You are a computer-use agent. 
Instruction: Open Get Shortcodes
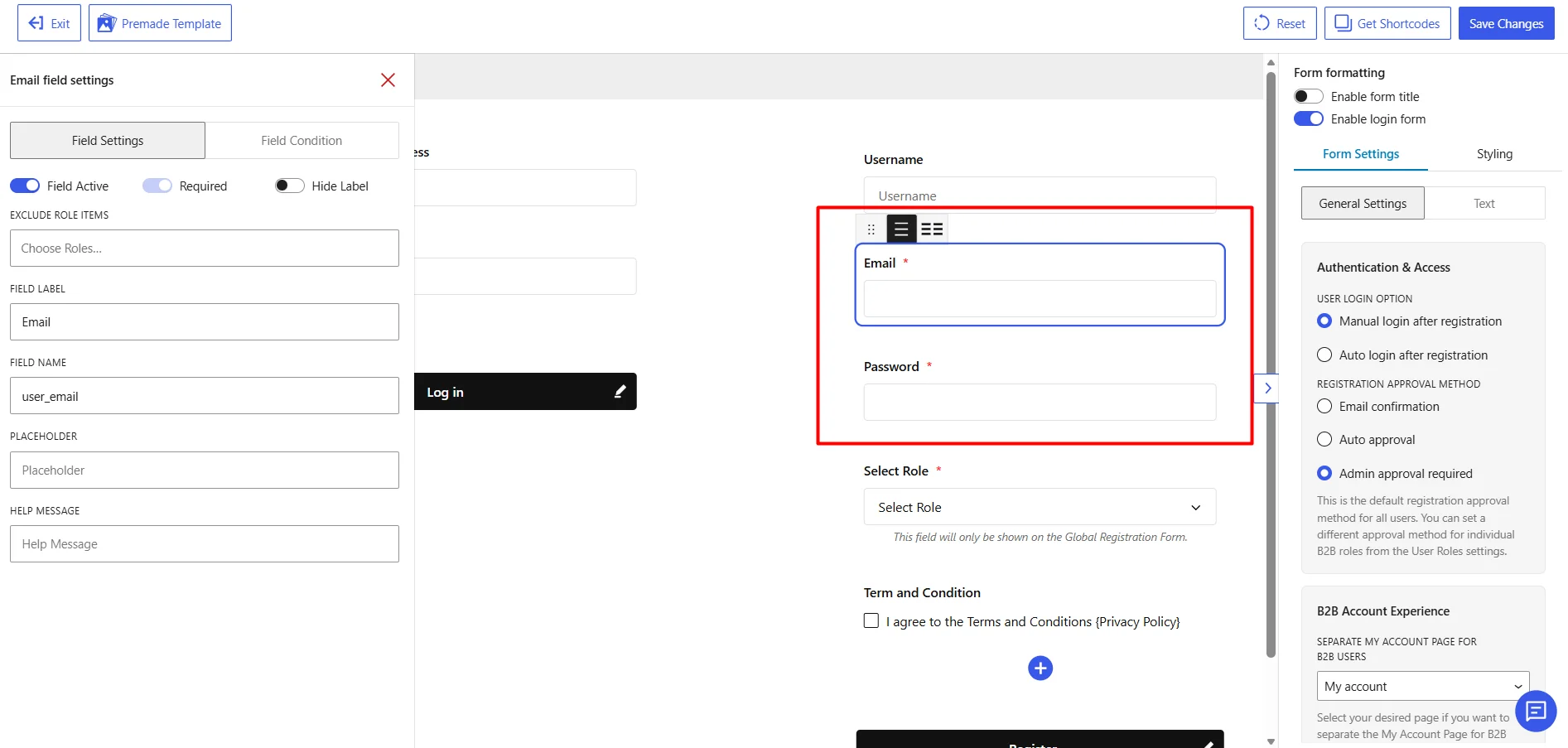point(1387,23)
